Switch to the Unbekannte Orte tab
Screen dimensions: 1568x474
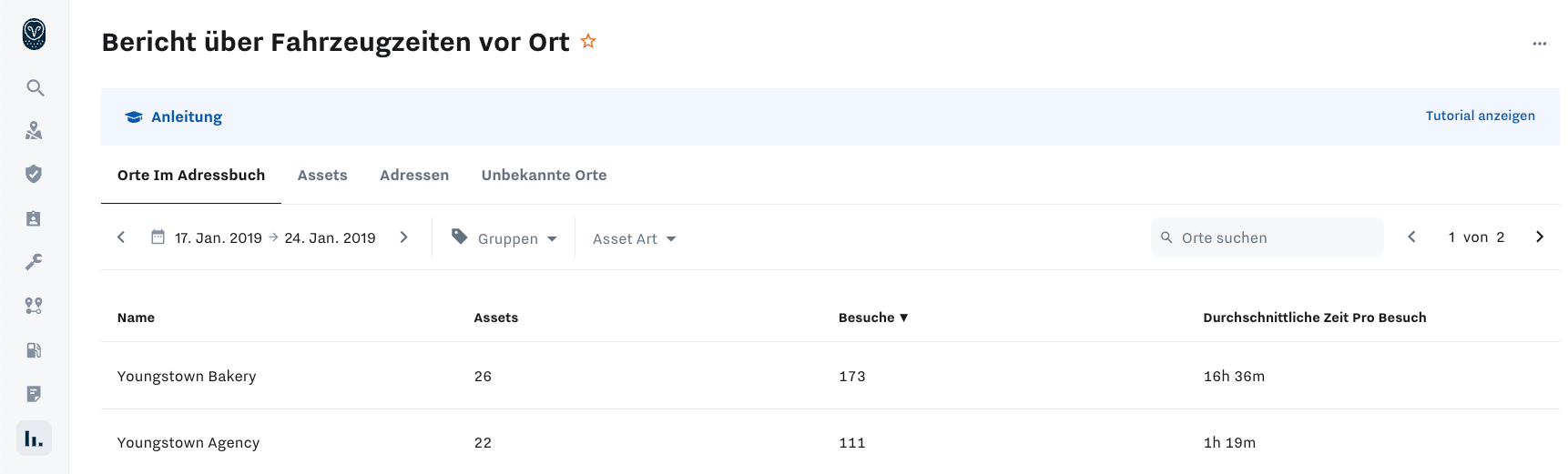(544, 175)
